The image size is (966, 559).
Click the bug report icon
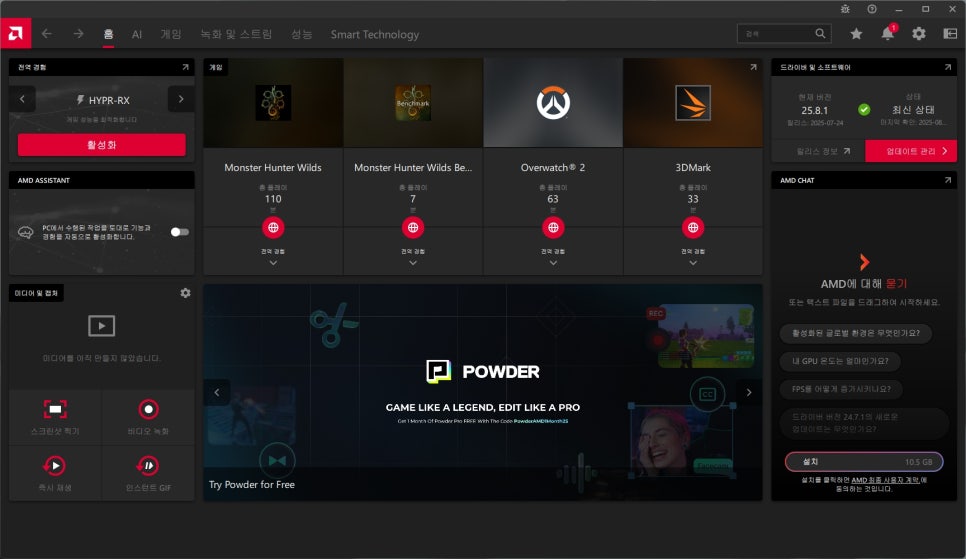click(845, 9)
